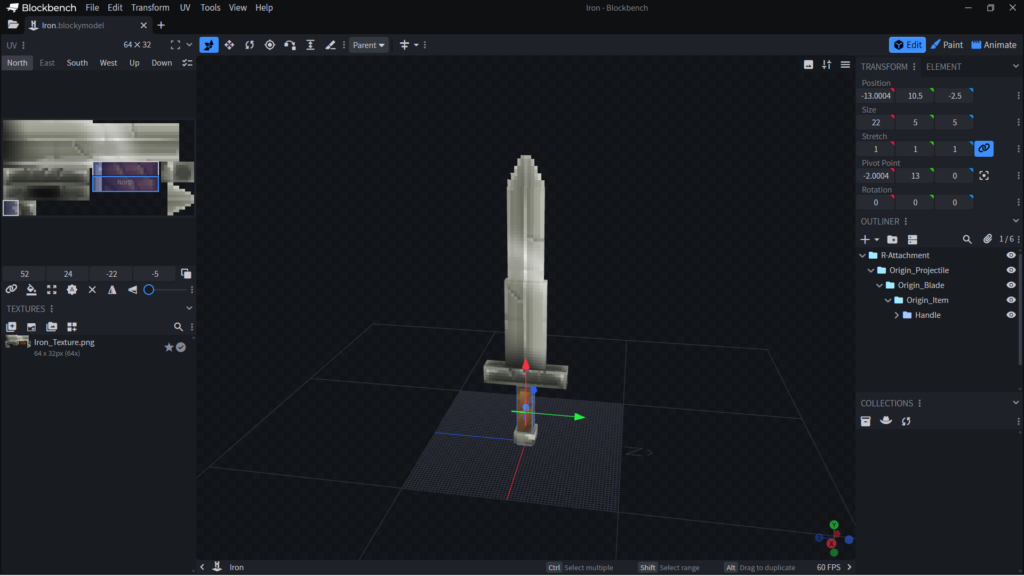Click the Add Group folder icon in Outliner

[x=892, y=240]
